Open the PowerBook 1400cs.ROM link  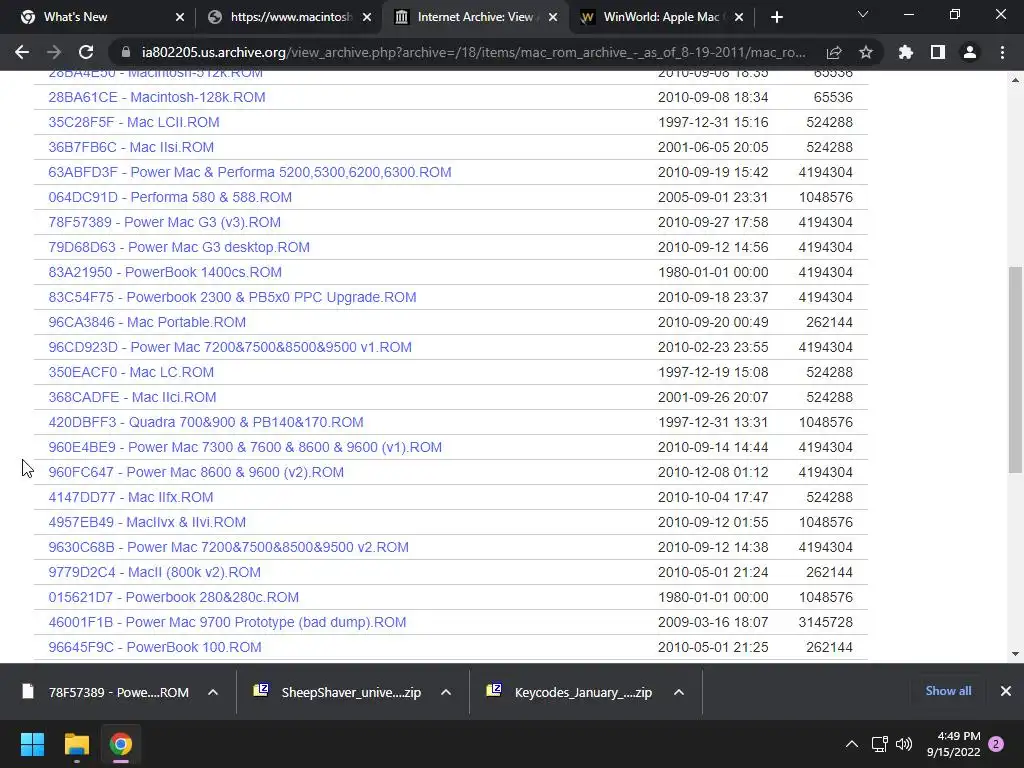[x=165, y=272]
